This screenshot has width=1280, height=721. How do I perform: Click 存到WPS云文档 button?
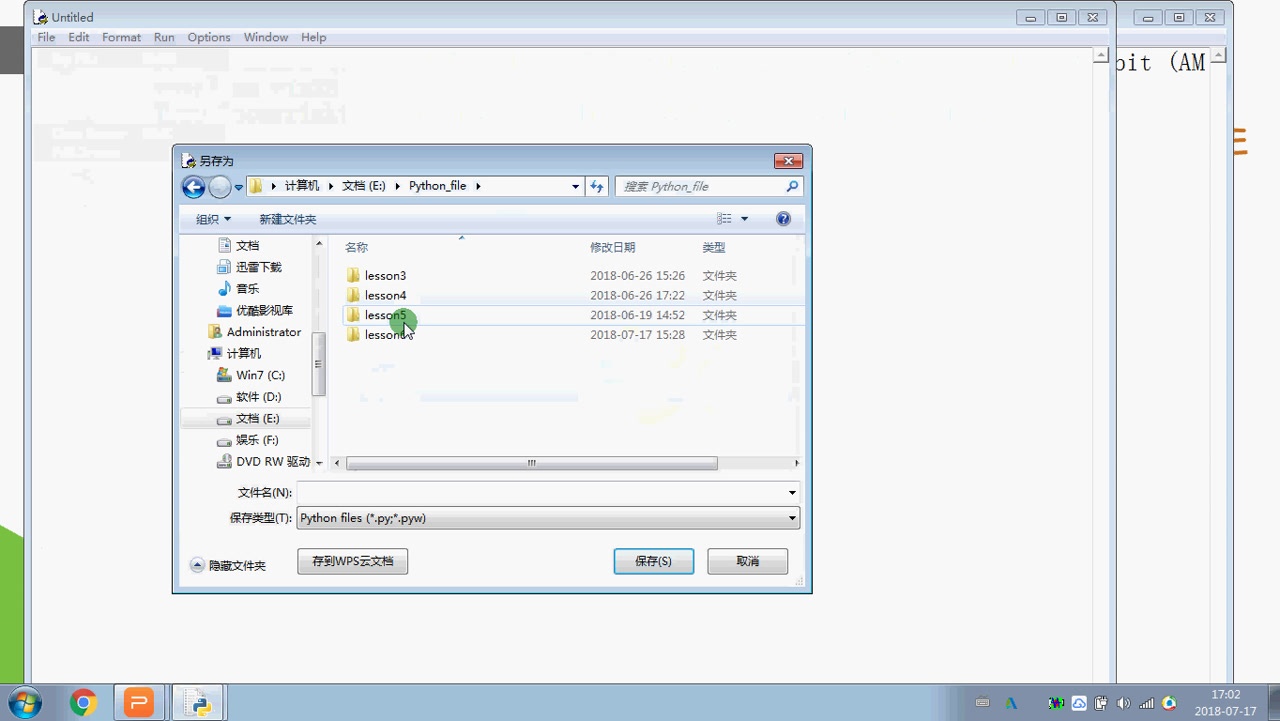[352, 561]
